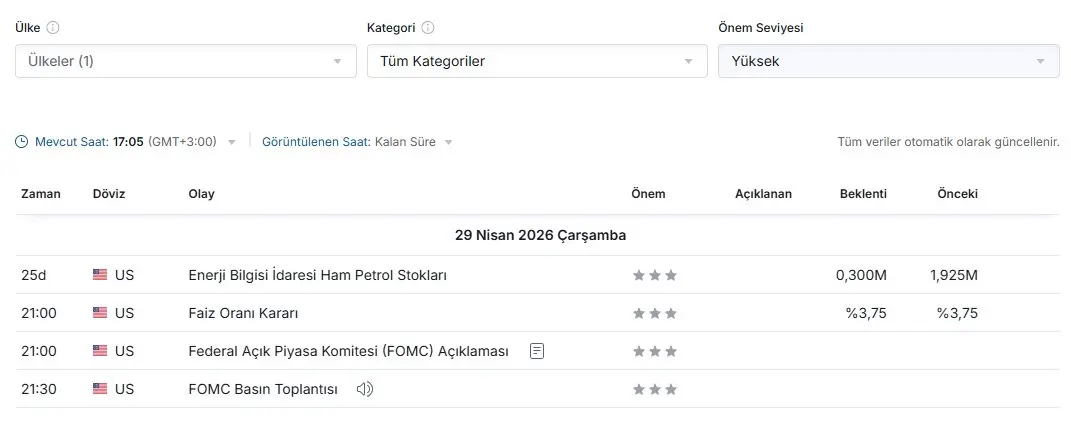The width and height of the screenshot is (1071, 423).
Task: Click info icon next to Ülke label
Action: pyautogui.click(x=53, y=28)
